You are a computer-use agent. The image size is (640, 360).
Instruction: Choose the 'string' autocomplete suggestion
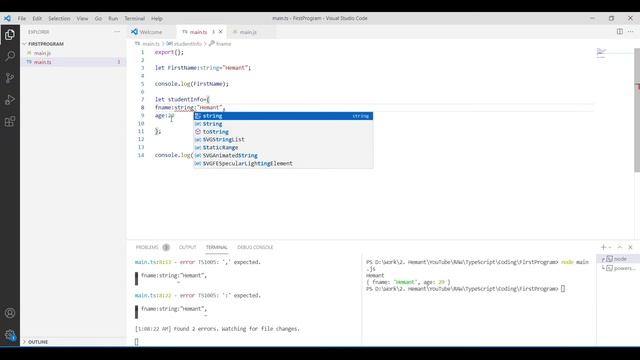283,116
